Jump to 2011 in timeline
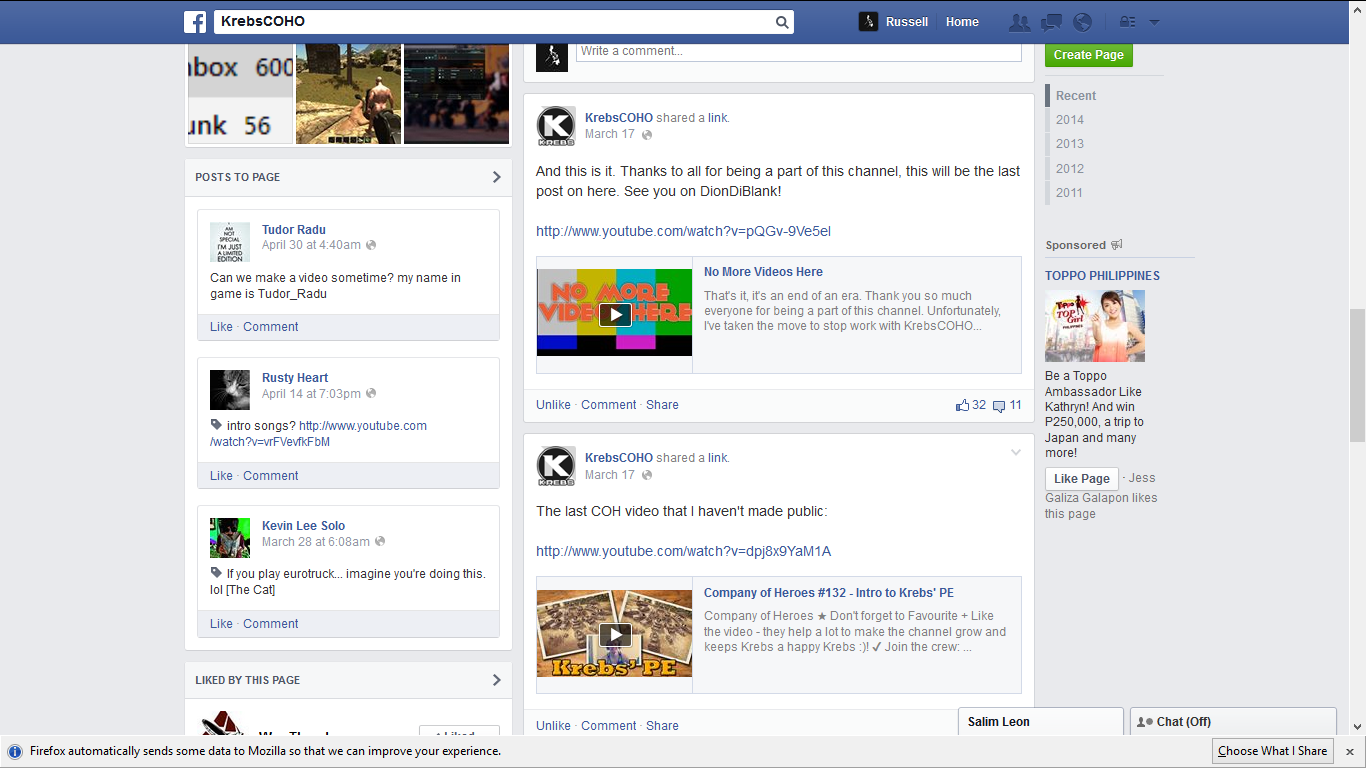The height and width of the screenshot is (768, 1366). [1070, 193]
